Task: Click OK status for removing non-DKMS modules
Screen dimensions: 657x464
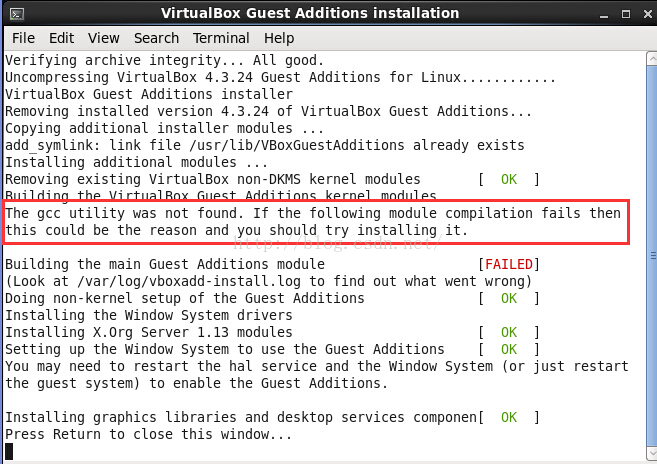Action: pos(509,179)
